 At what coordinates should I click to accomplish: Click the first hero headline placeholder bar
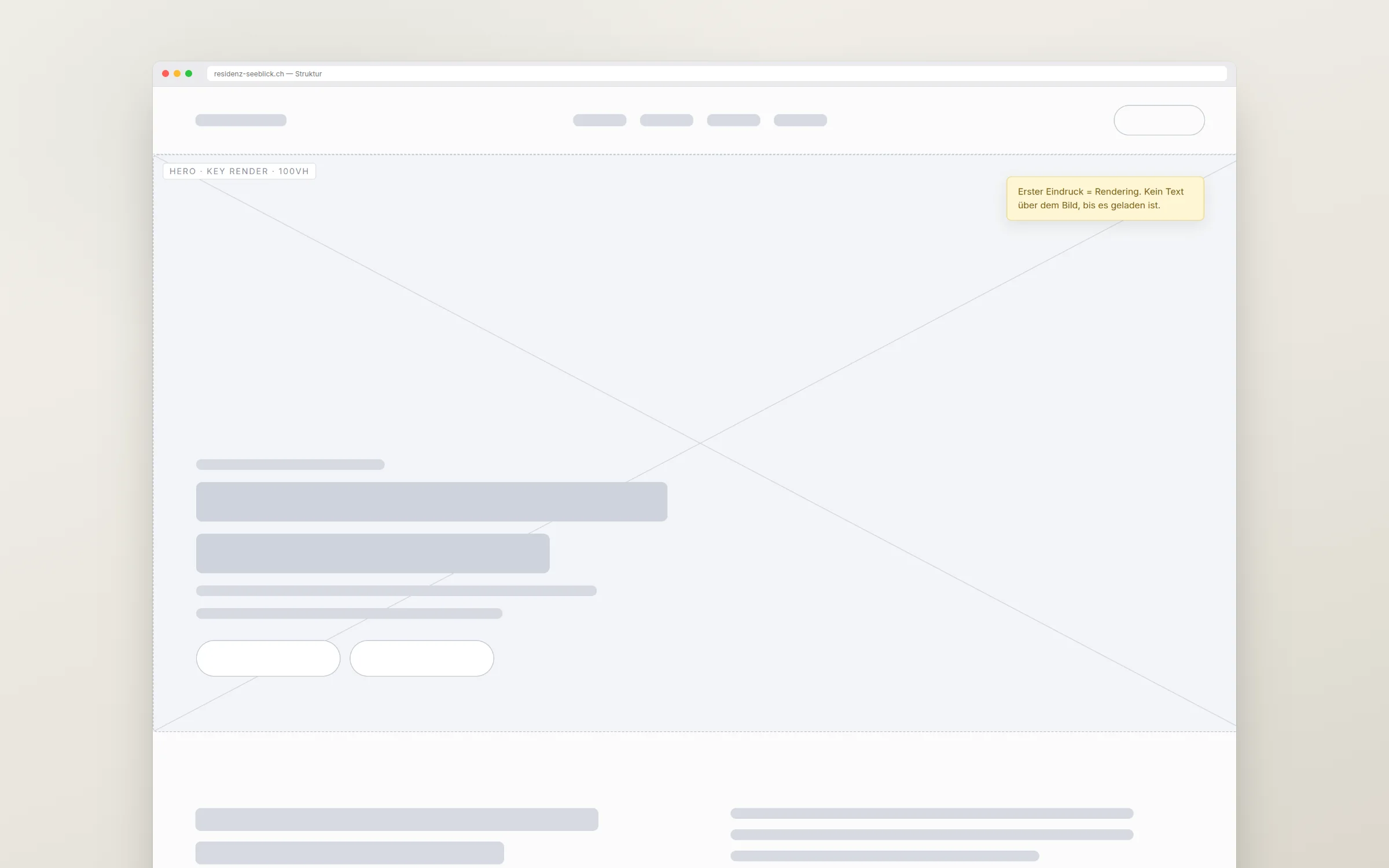(432, 502)
